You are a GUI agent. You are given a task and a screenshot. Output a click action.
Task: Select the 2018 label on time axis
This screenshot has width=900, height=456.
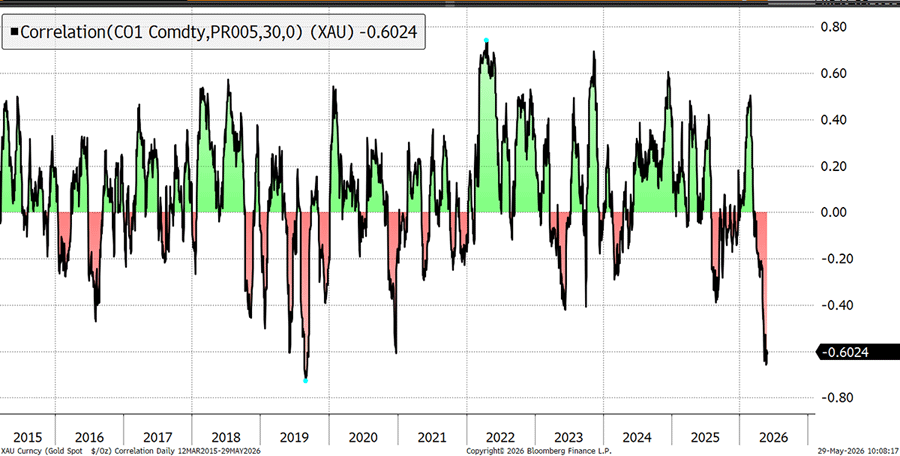(x=226, y=437)
